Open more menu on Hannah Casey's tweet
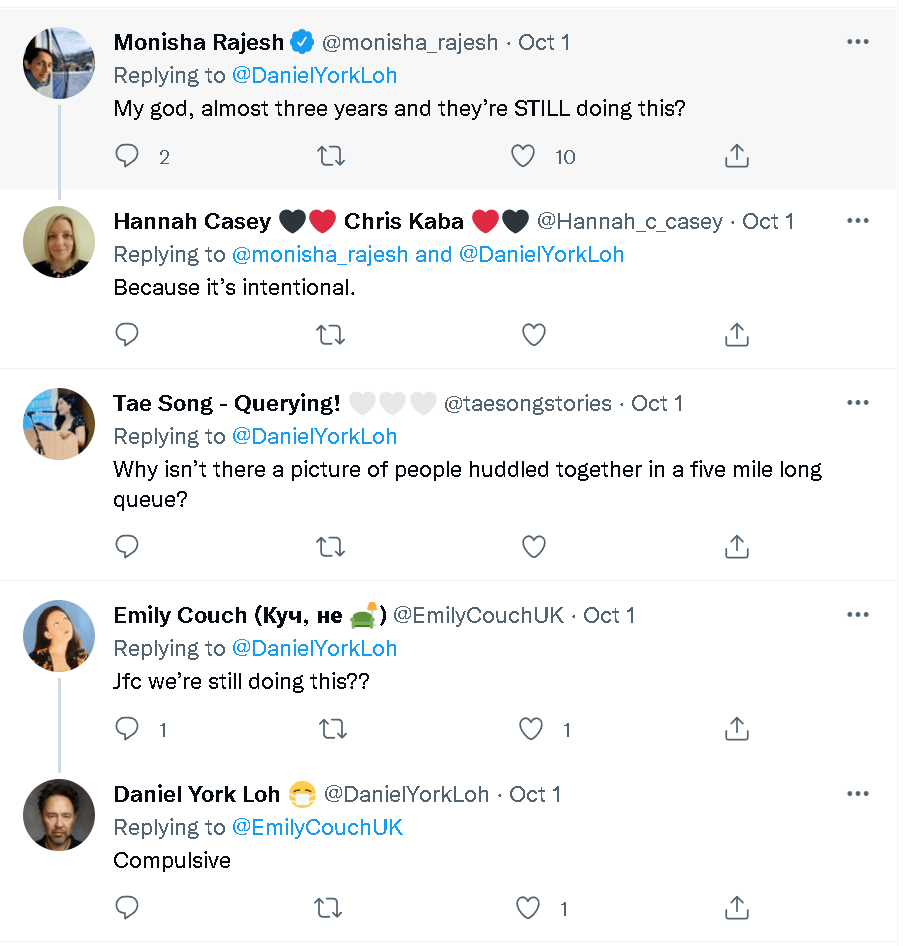Screen dimensions: 905x946 tap(857, 221)
